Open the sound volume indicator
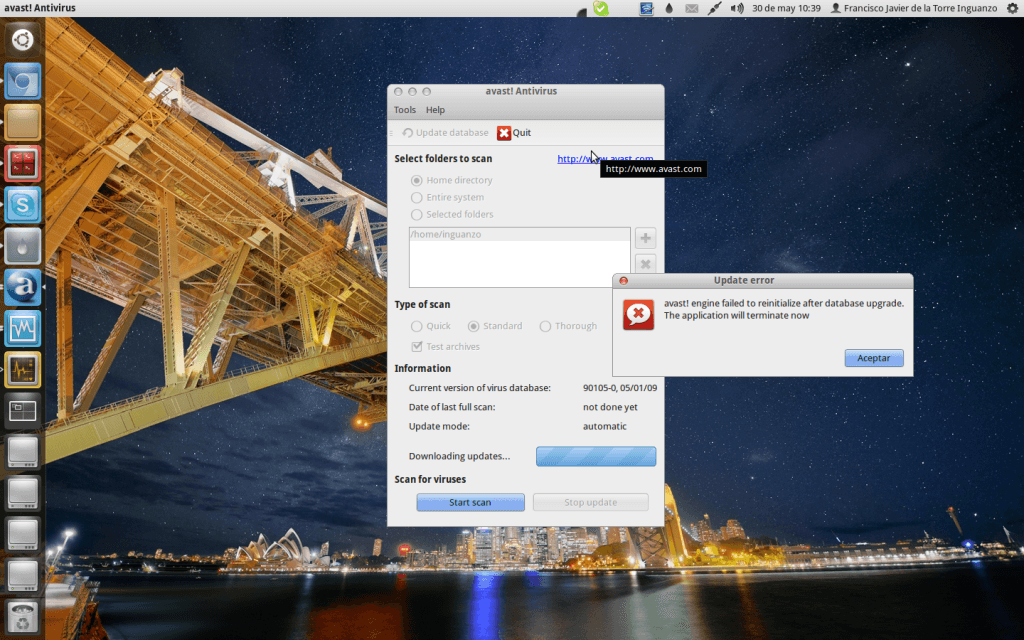Viewport: 1024px width, 640px height. (x=737, y=8)
